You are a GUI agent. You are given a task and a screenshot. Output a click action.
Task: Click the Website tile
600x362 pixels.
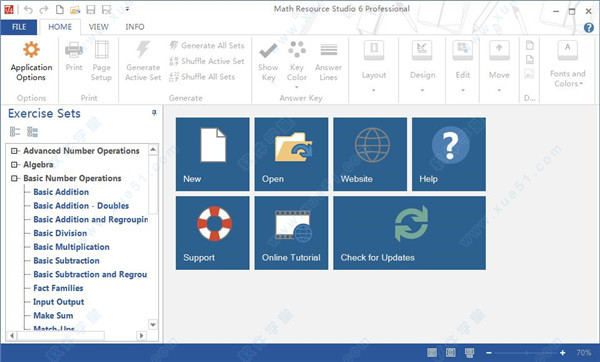click(370, 154)
